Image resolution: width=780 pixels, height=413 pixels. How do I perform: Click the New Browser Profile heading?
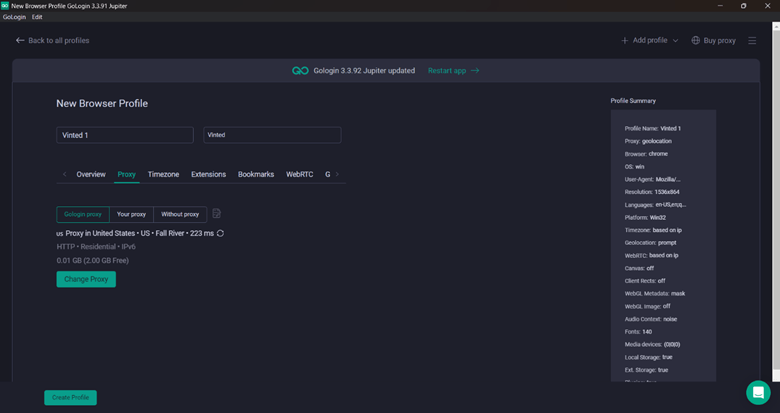click(102, 103)
